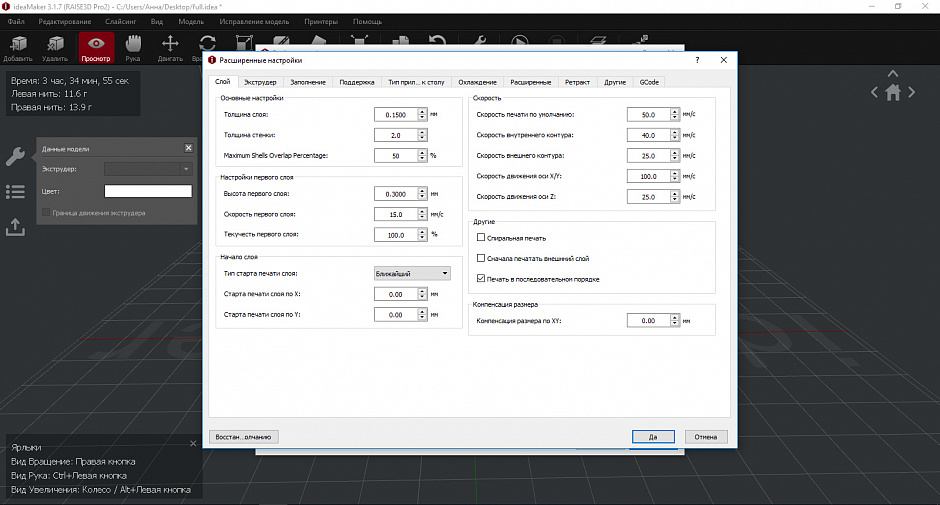The width and height of the screenshot is (940, 505).
Task: Click the white Цвет color swatch
Action: tap(148, 191)
